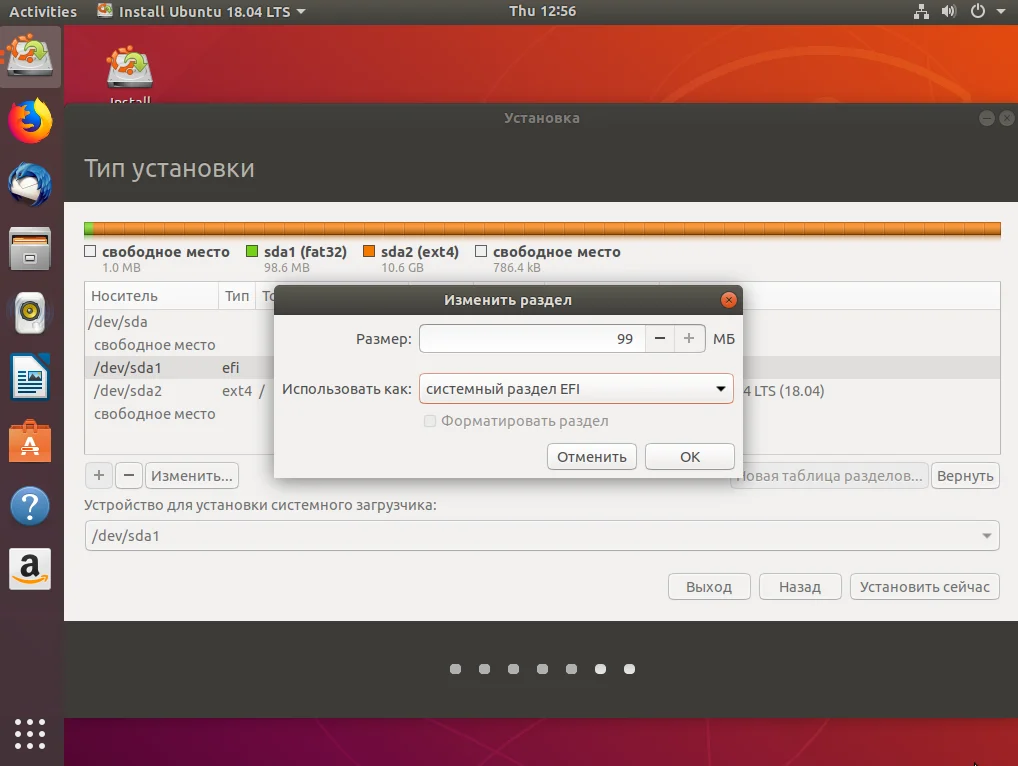Launch Firefox from the dock
1018x766 pixels.
[x=30, y=121]
